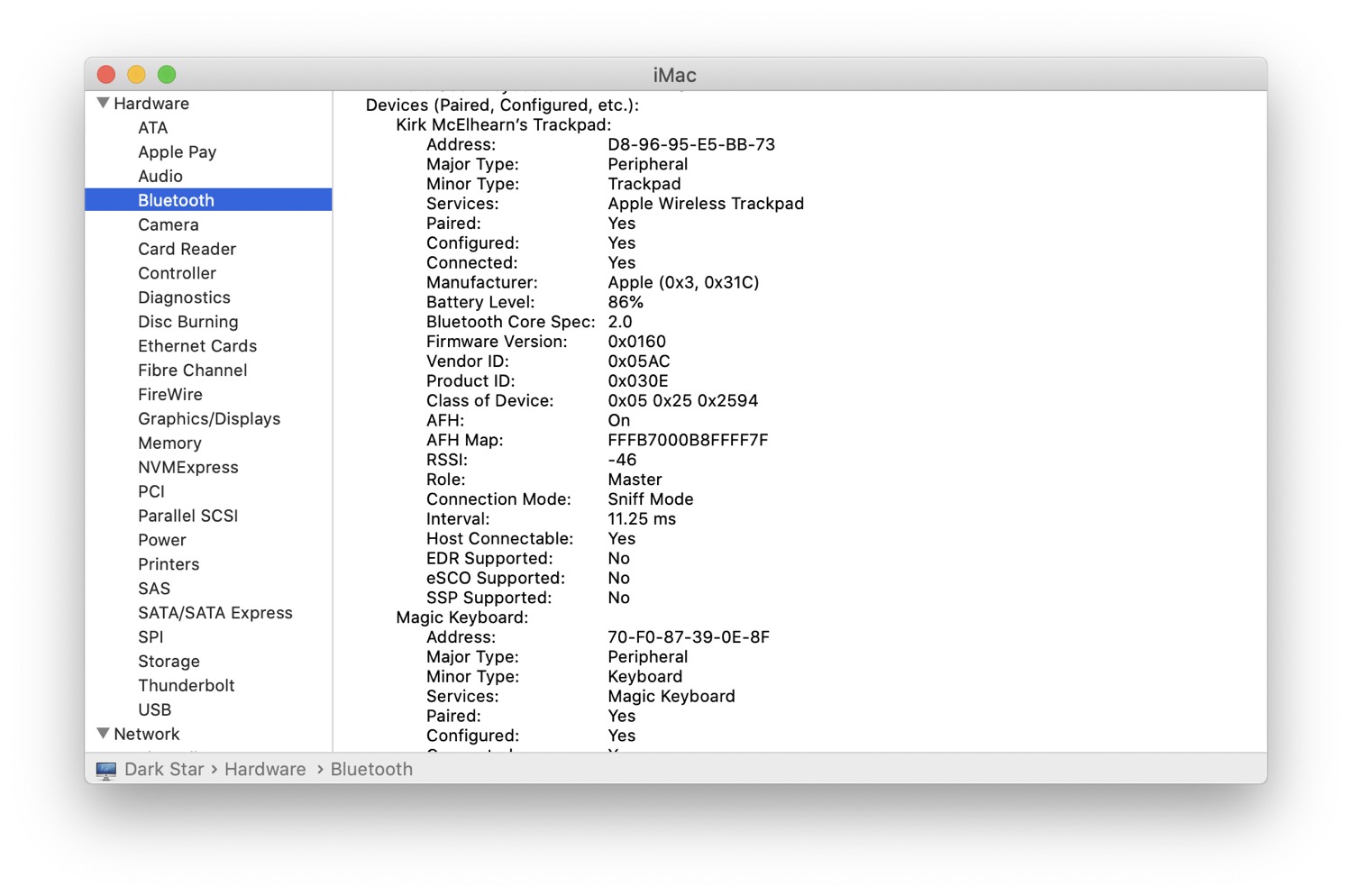Click the Host Connectable label

tap(500, 540)
